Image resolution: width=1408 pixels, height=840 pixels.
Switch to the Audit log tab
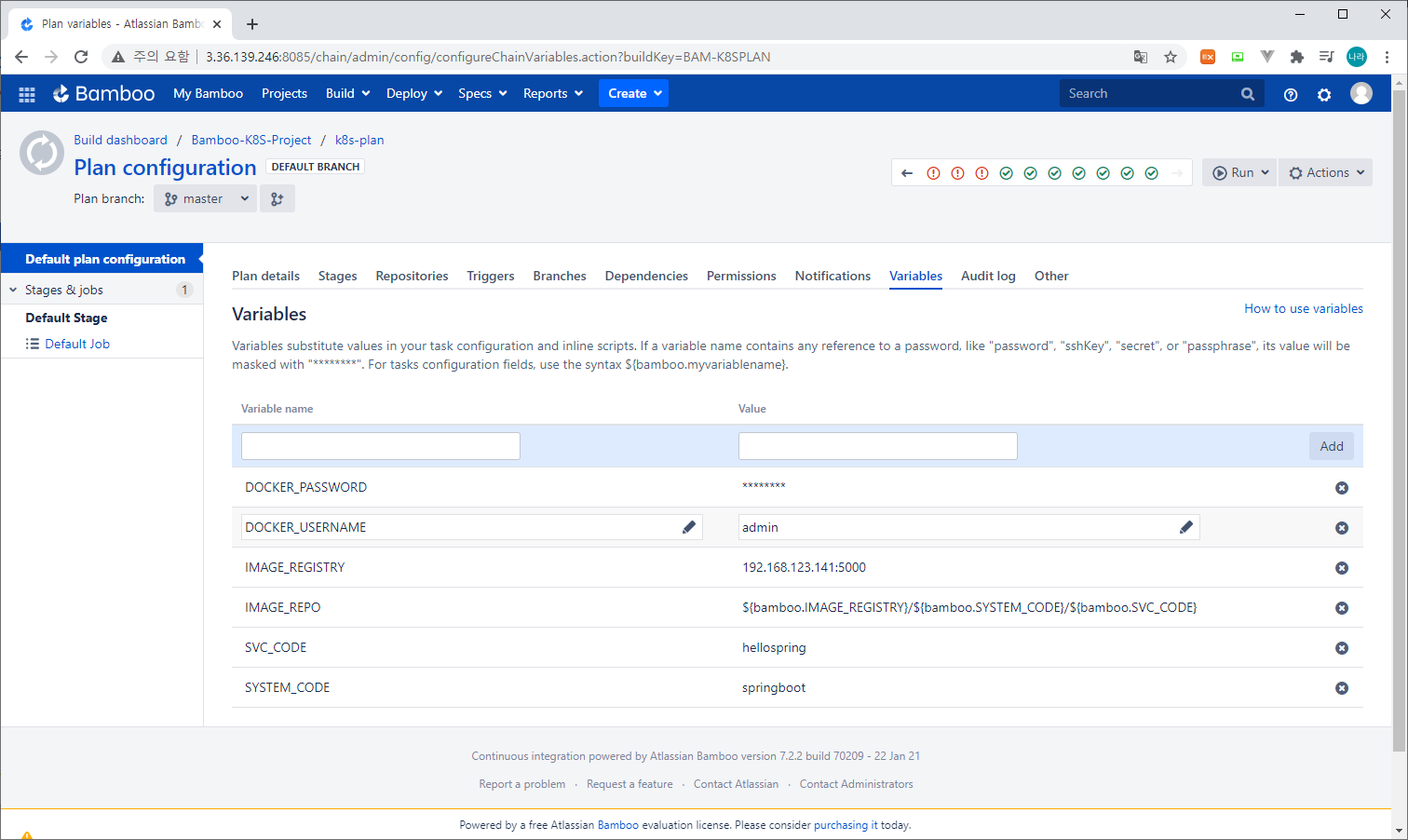988,276
